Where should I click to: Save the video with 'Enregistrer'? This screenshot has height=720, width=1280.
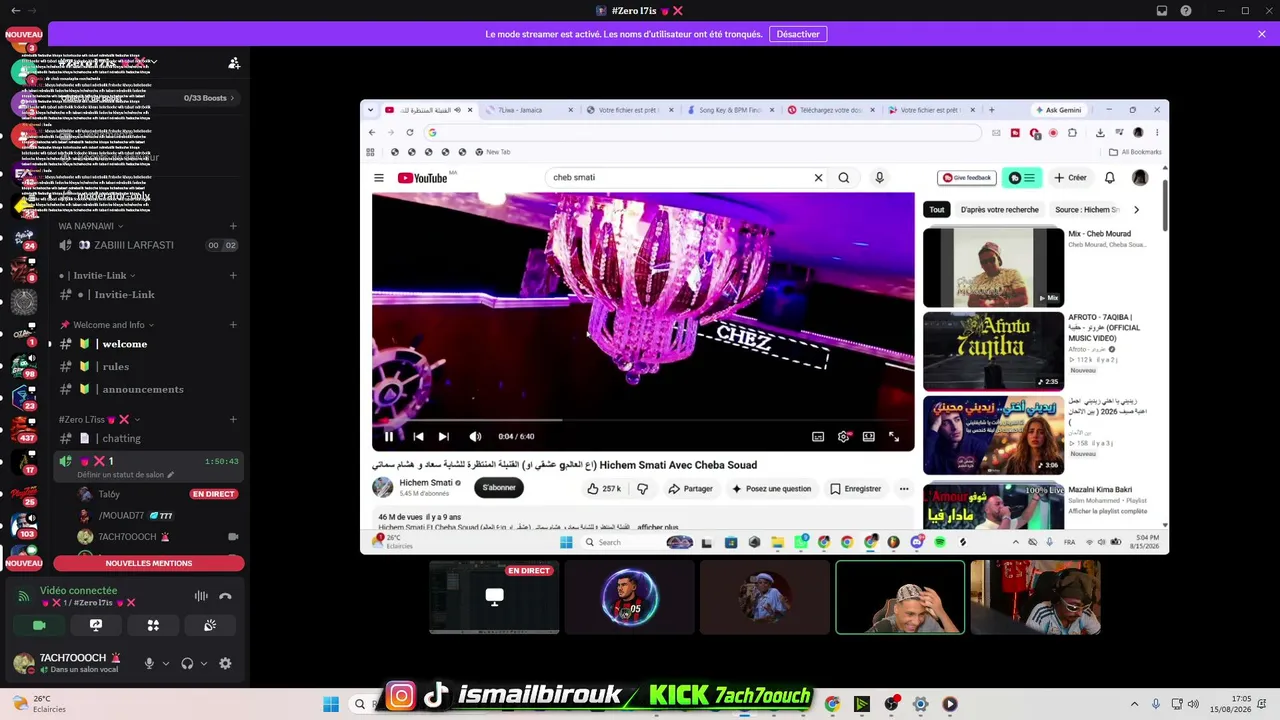855,489
